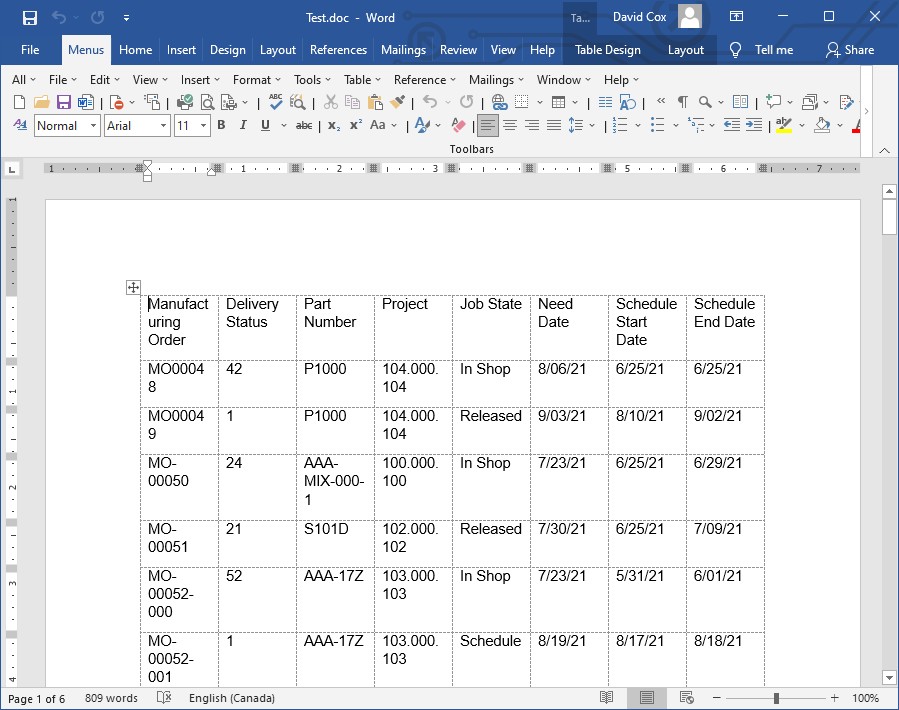Run the Spelling and Grammar check
Viewport: 899px width, 710px height.
pos(276,102)
